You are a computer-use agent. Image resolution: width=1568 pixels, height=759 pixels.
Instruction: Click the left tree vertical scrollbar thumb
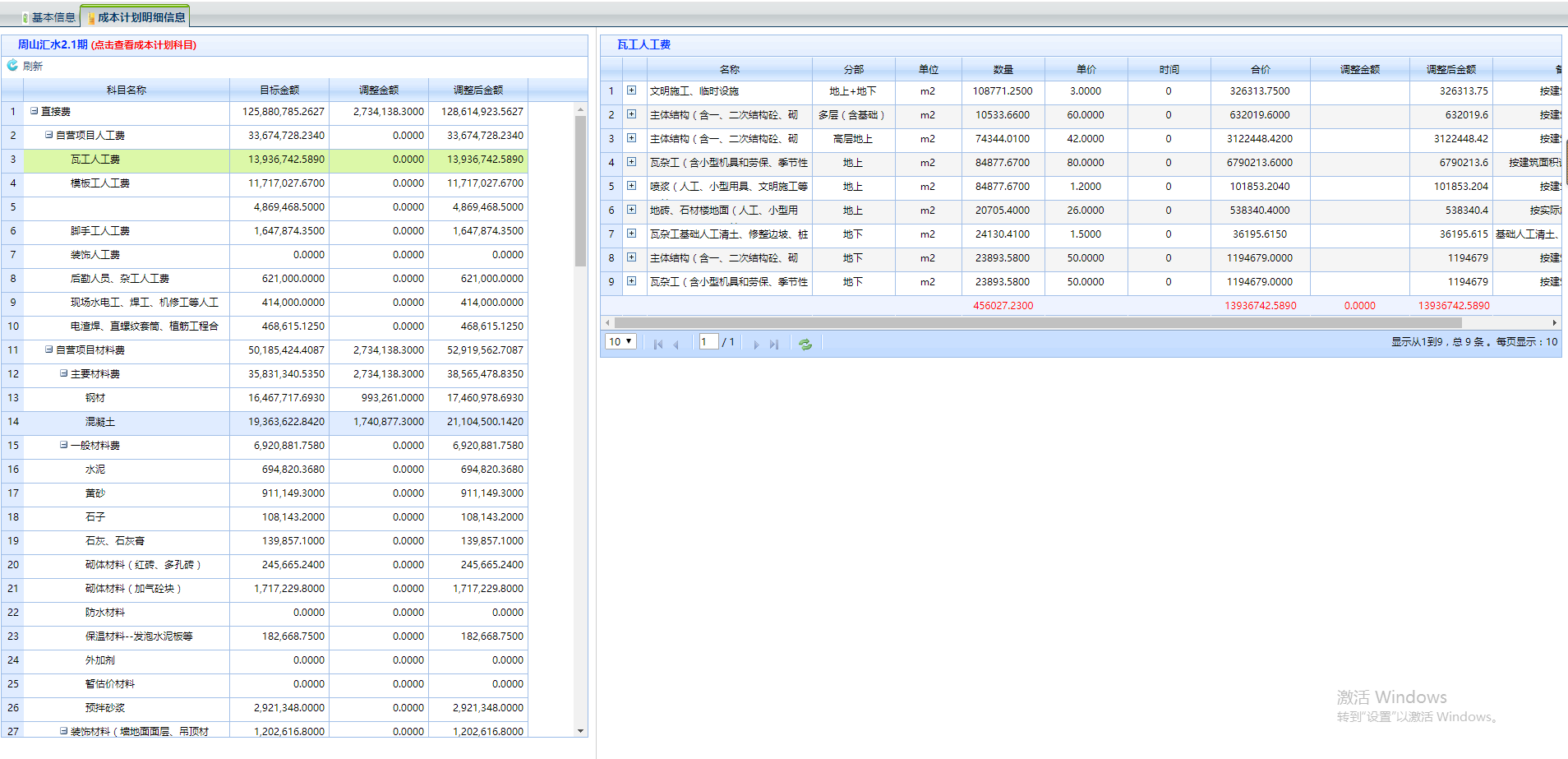tap(580, 191)
